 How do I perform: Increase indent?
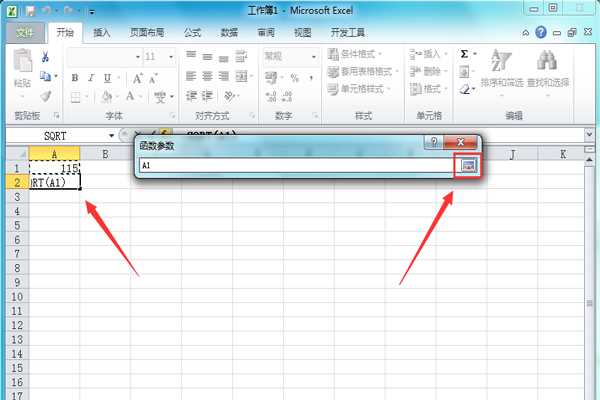pos(207,96)
